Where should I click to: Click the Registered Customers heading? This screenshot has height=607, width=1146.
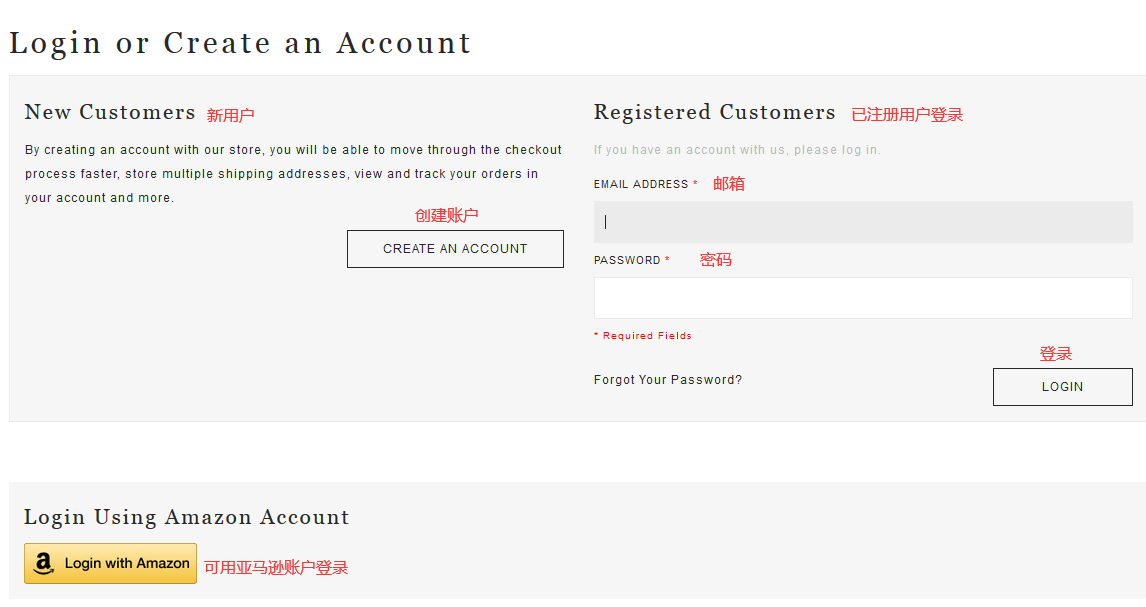[x=714, y=112]
